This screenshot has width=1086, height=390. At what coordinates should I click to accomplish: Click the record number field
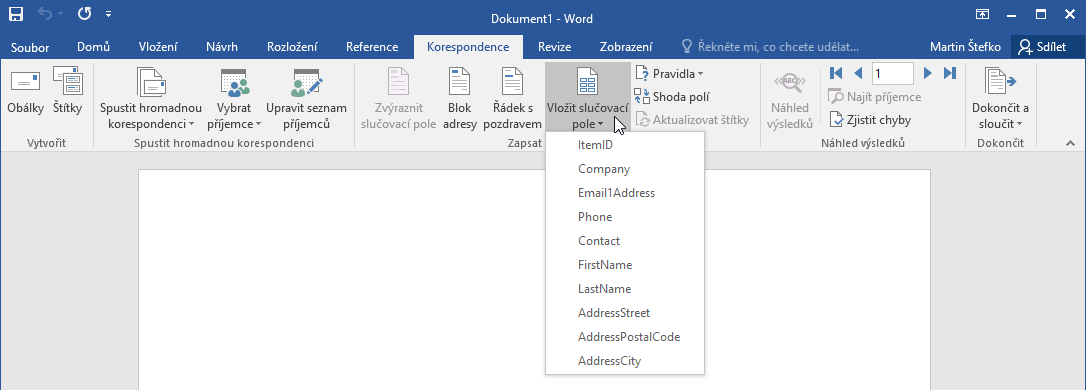click(892, 73)
